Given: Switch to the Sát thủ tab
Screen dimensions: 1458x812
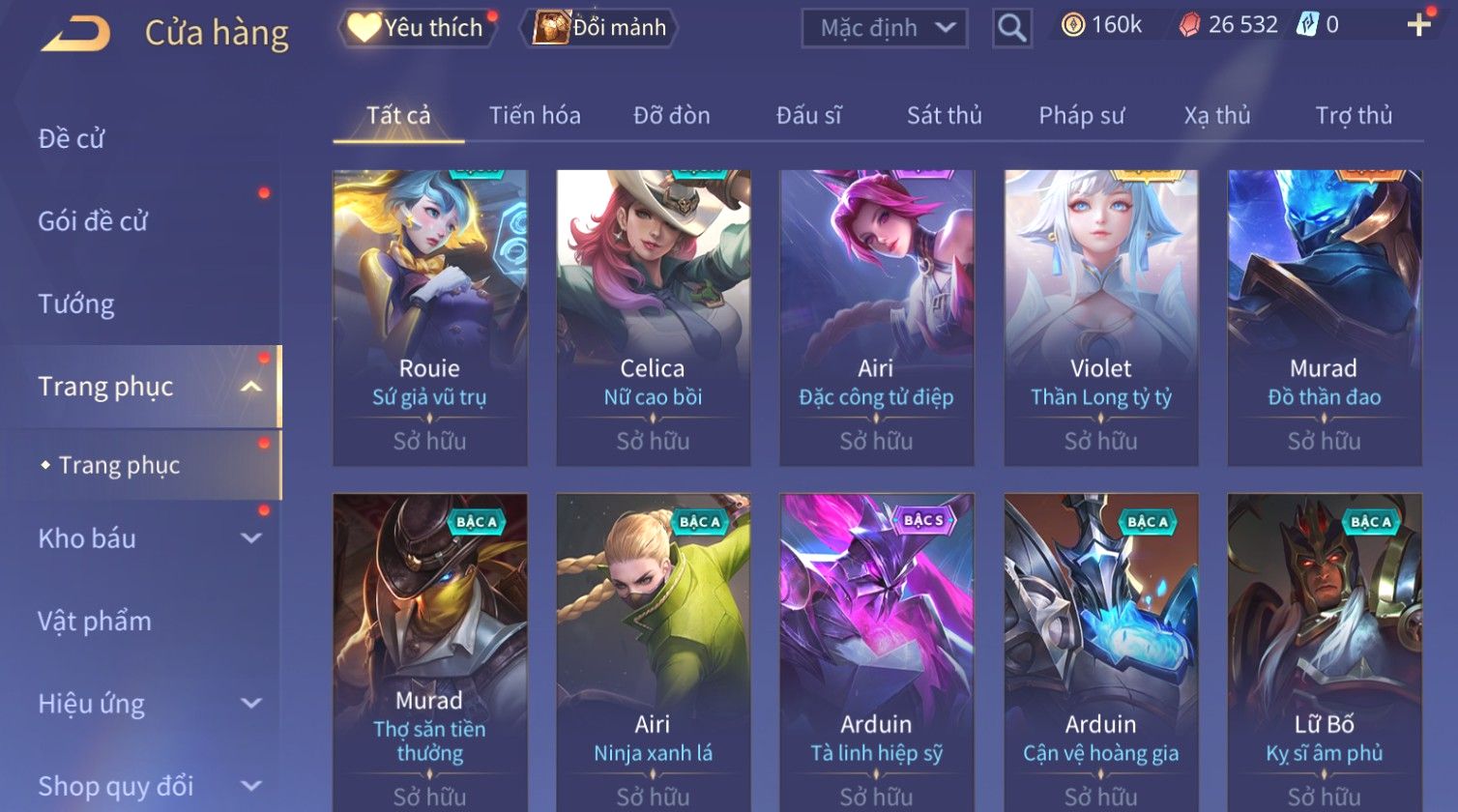Looking at the screenshot, I should coord(944,116).
